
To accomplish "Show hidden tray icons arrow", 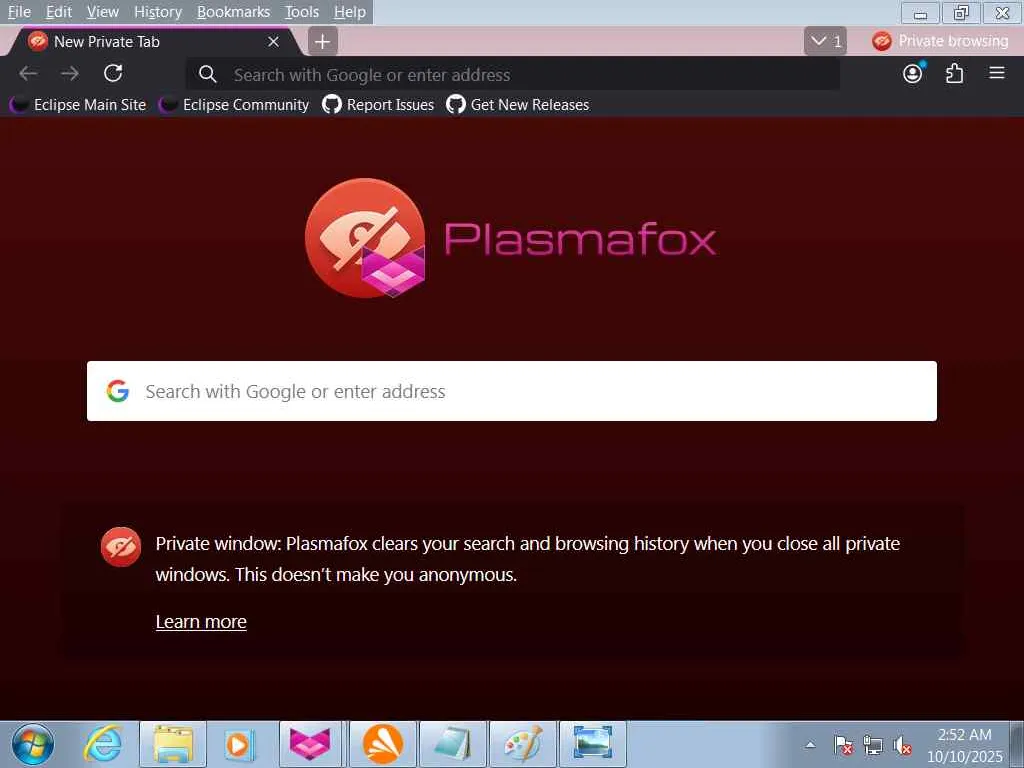I will point(810,744).
